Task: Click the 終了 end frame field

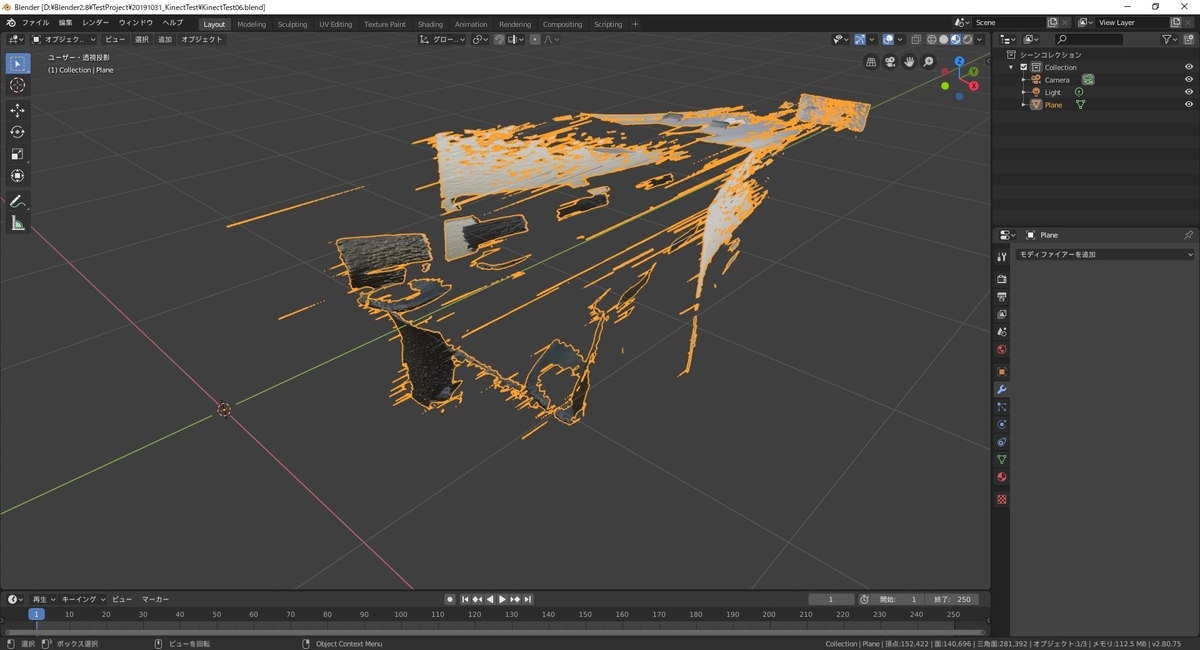Action: pyautogui.click(x=953, y=599)
